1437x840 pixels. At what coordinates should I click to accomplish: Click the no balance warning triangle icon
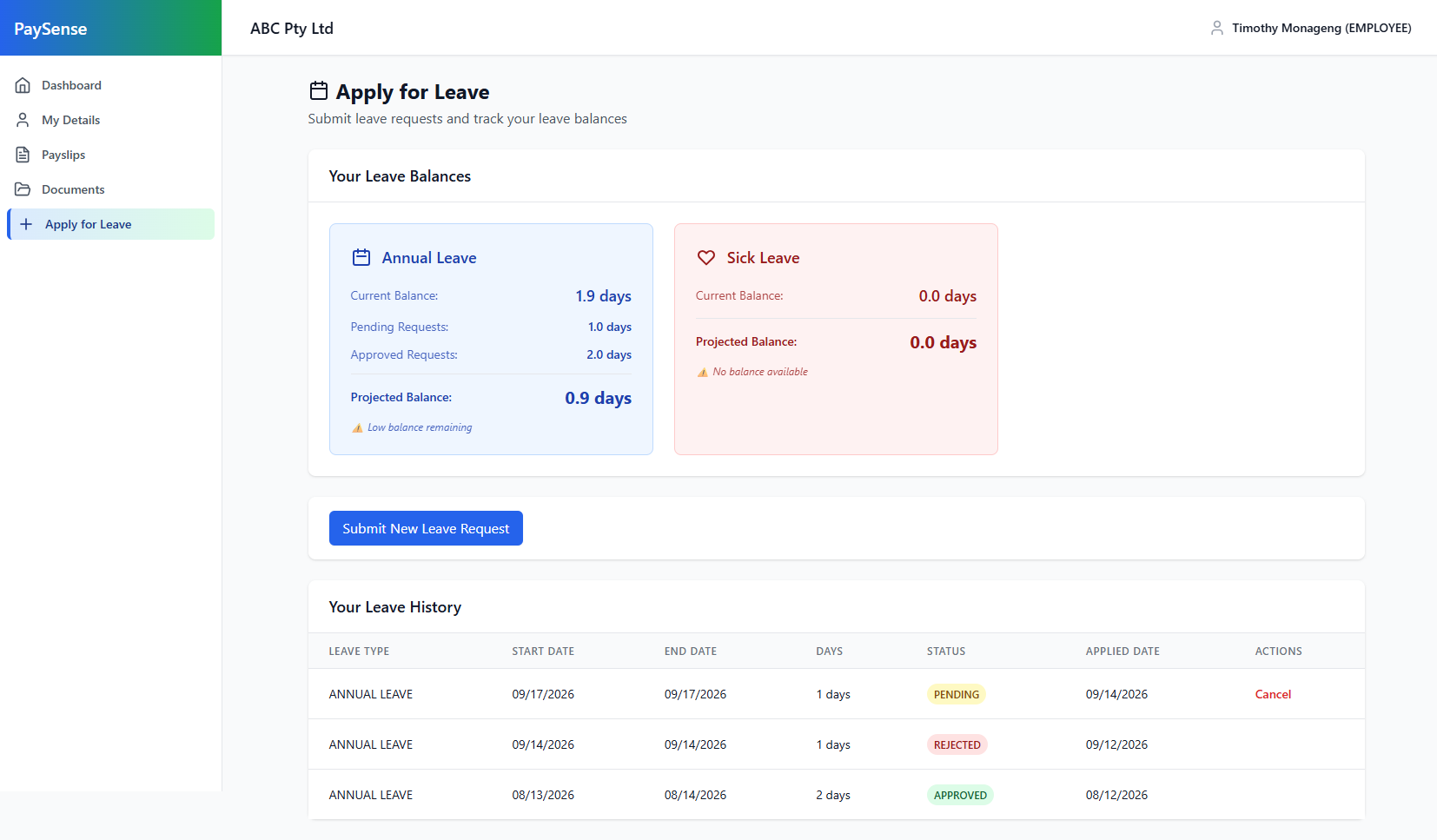coord(703,372)
